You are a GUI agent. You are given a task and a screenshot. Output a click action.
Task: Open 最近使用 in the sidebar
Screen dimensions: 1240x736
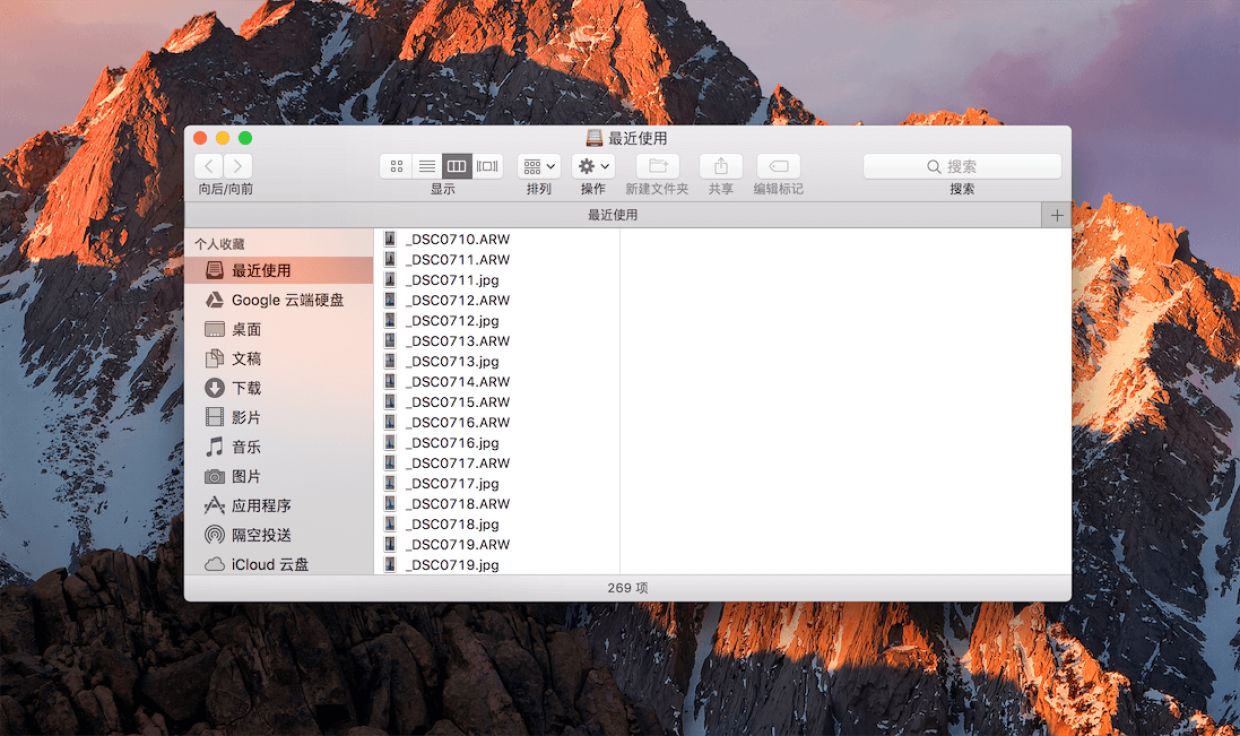[x=279, y=270]
